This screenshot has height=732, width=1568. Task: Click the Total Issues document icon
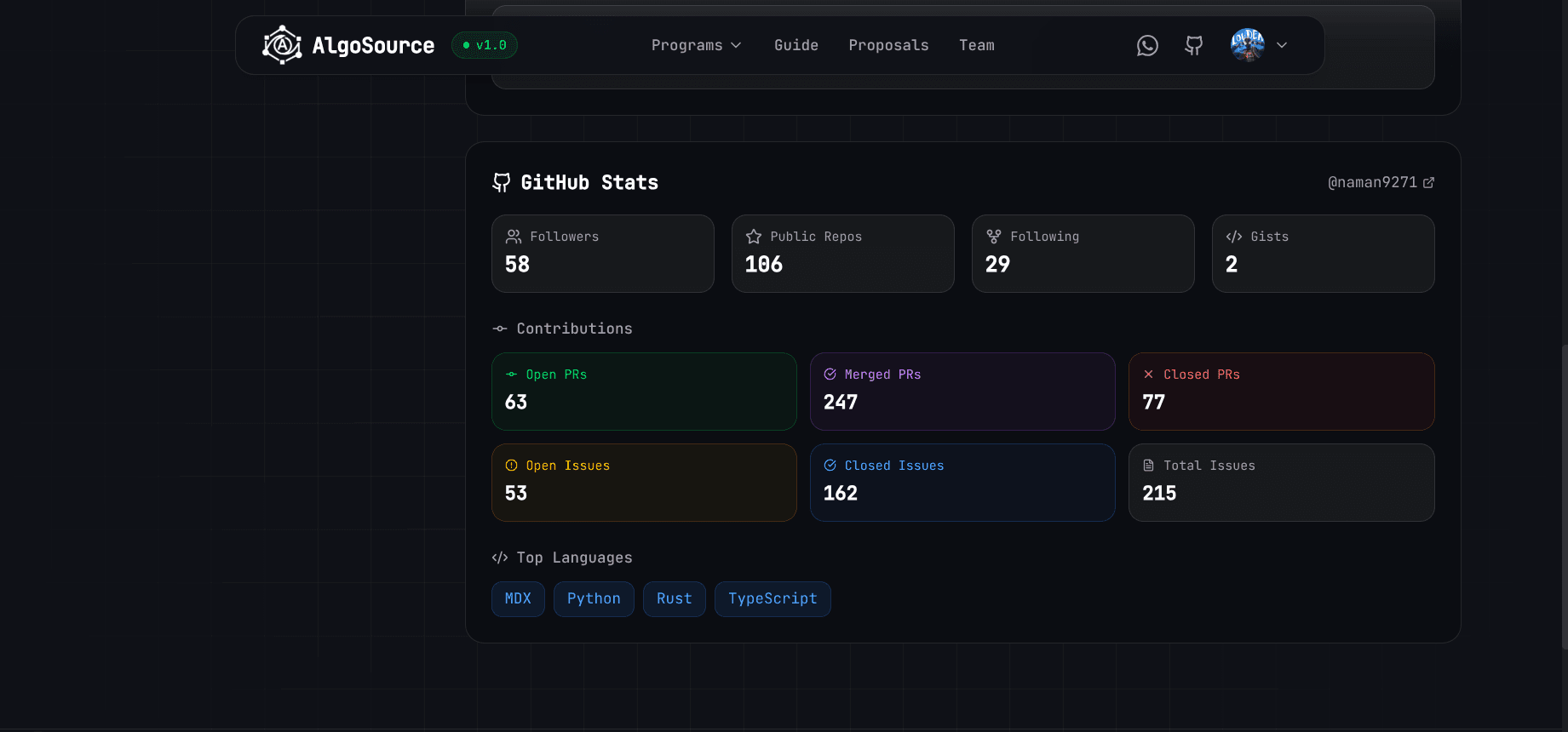(x=1149, y=466)
